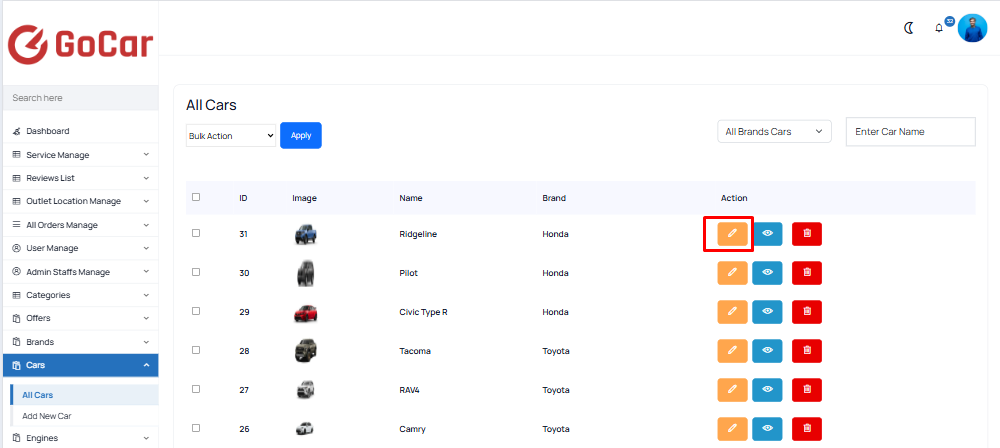Expand Service Manage chevron

click(146, 154)
